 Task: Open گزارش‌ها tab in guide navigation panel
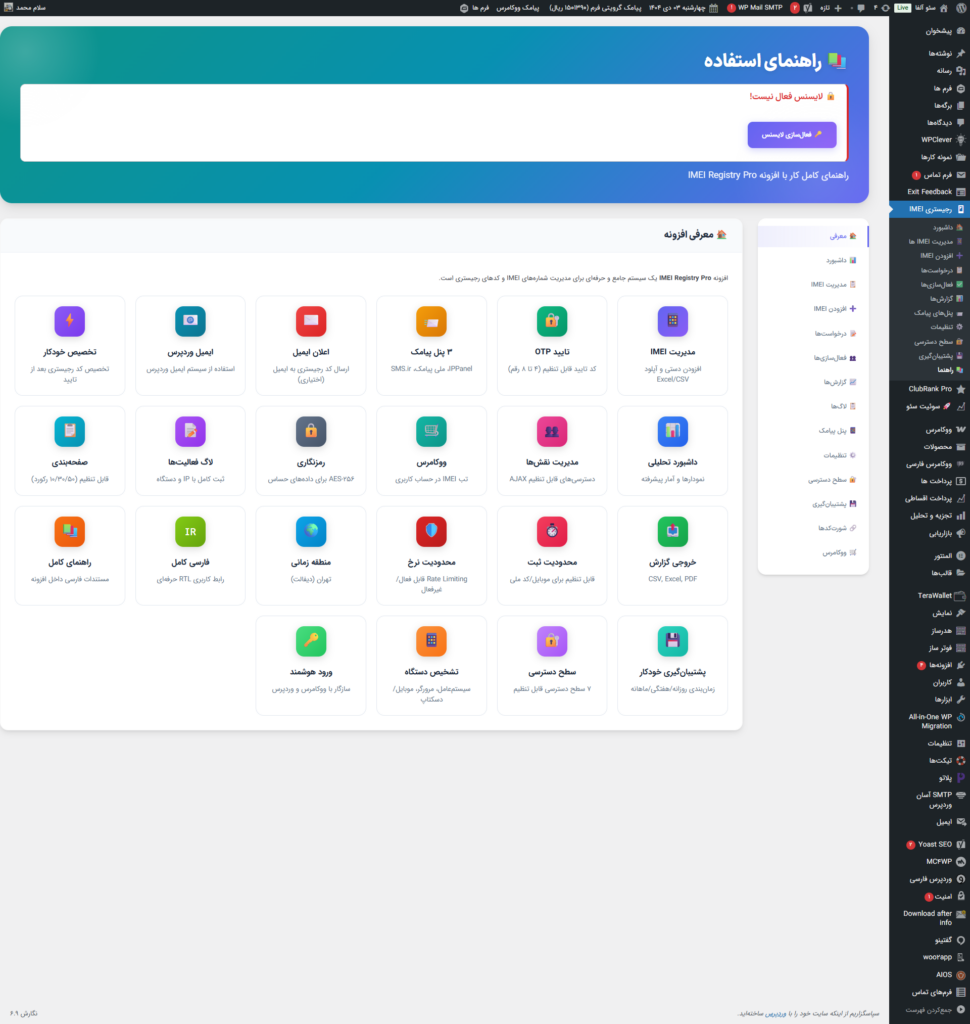click(x=813, y=382)
